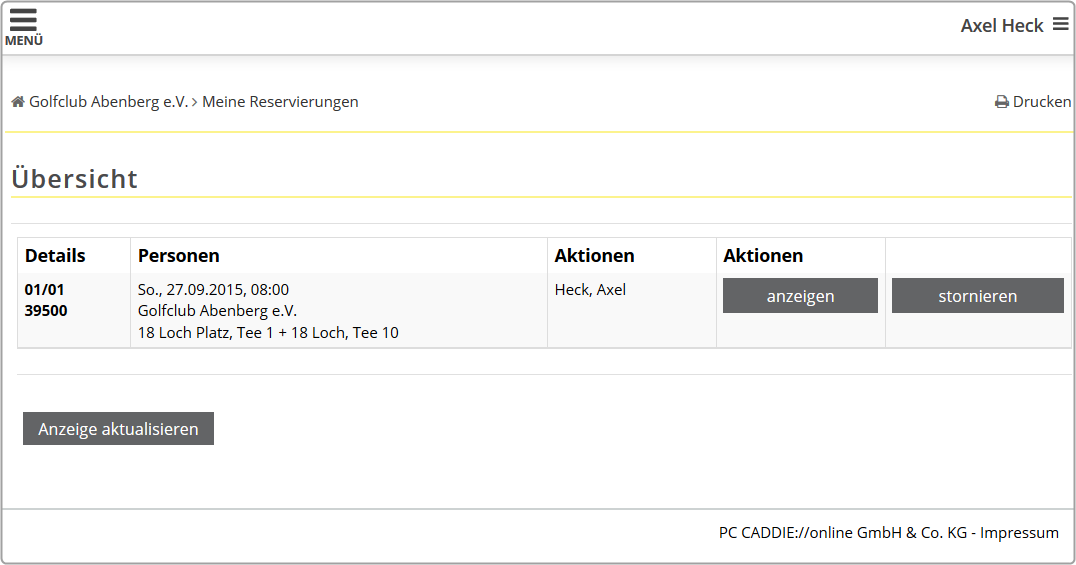Click the hamburger icon beside Axel Heck
The image size is (1076, 565).
click(1060, 24)
